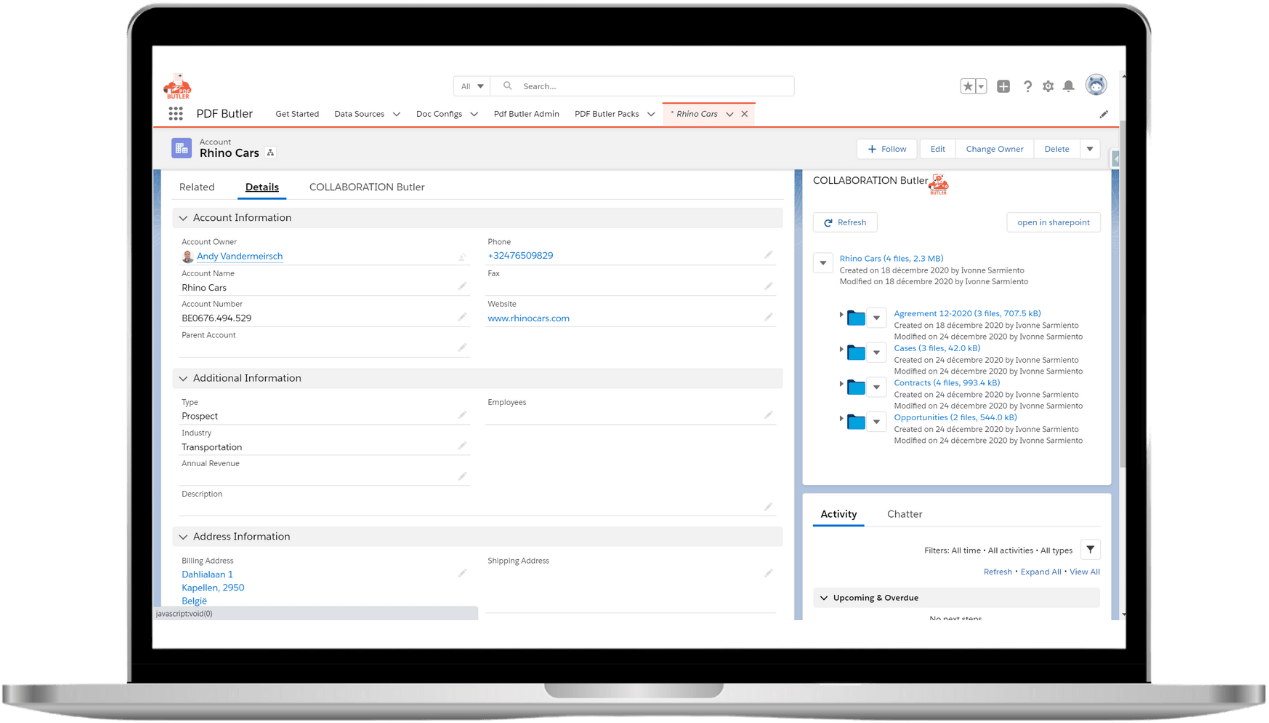Click the Agreement 12-2020 folder icon

(856, 318)
